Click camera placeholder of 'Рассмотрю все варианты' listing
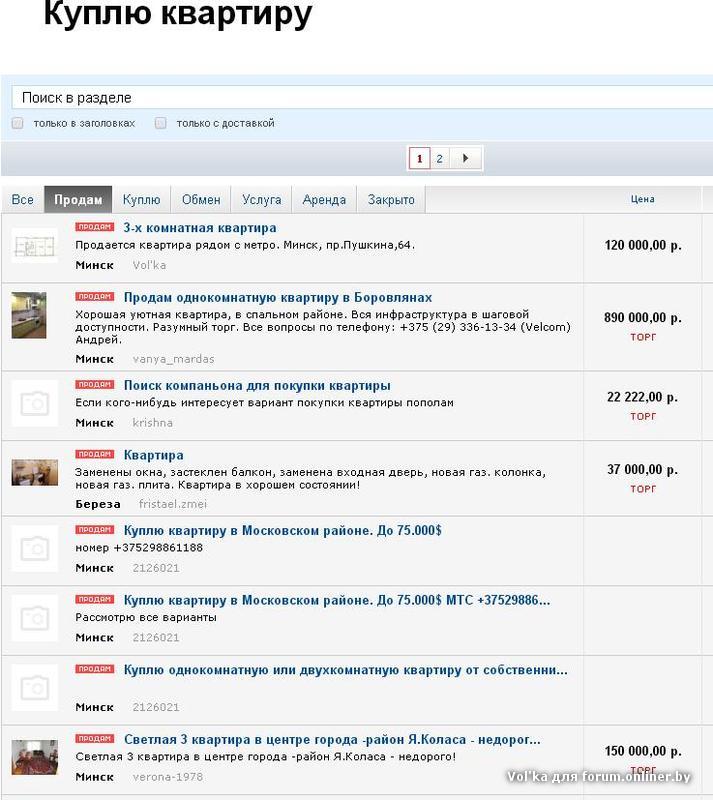 pyautogui.click(x=34, y=618)
